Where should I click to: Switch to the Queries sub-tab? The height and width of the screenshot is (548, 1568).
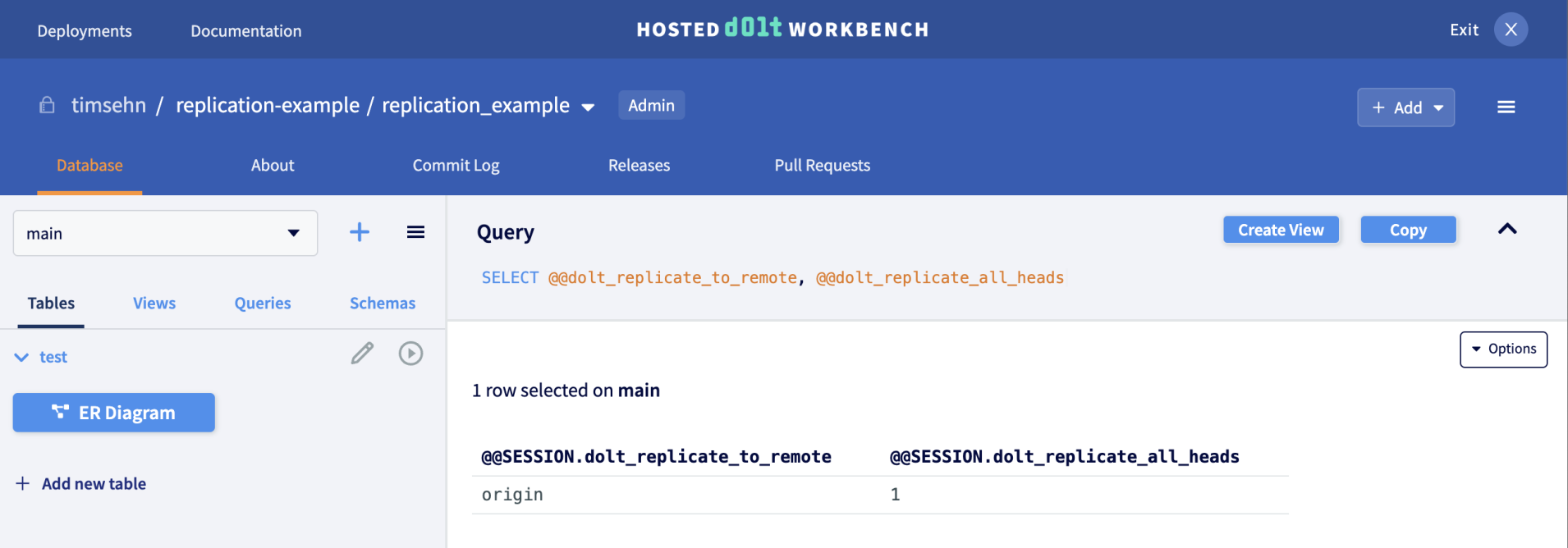pyautogui.click(x=263, y=304)
